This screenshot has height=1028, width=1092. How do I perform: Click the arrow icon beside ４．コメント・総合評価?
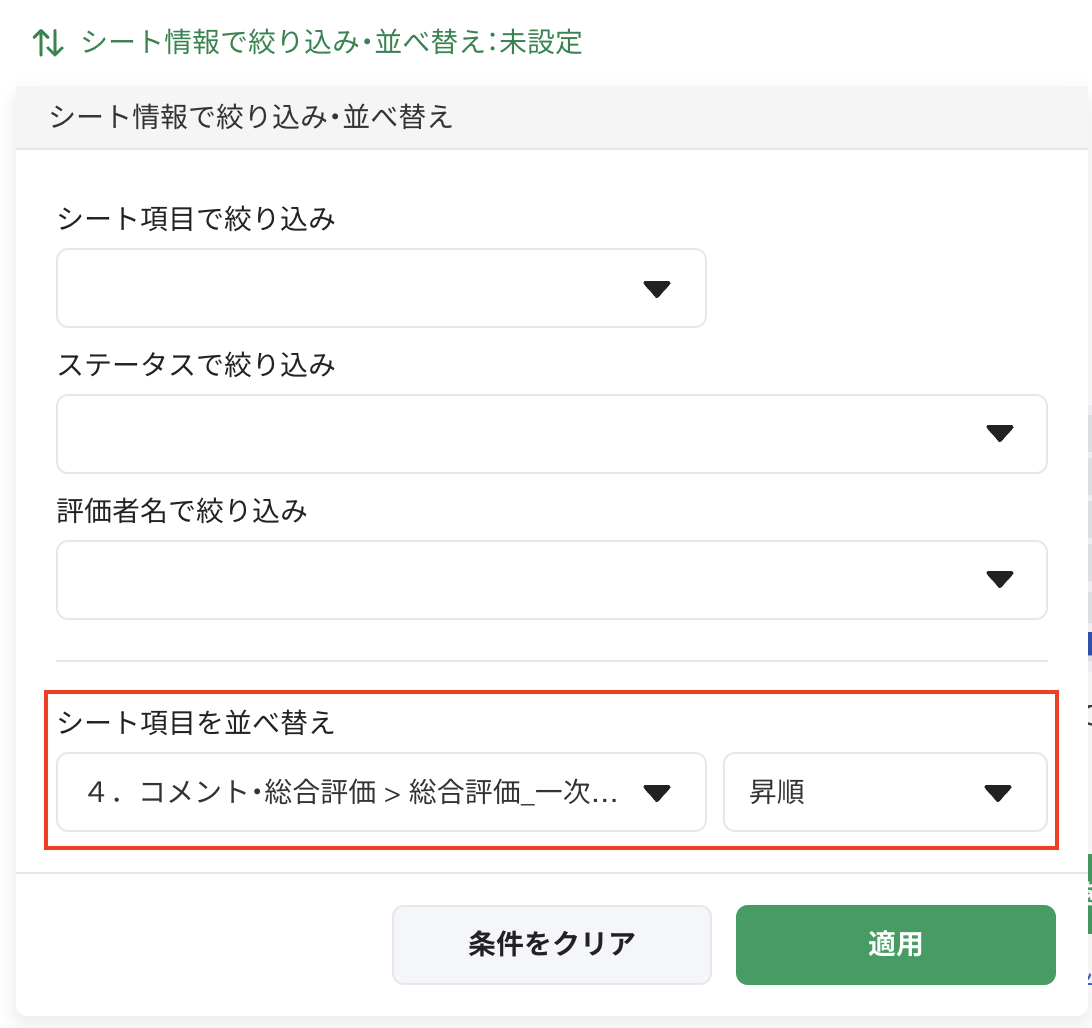[x=656, y=794]
